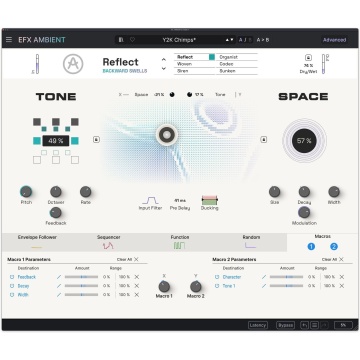Click the Space 57 % dial
Viewport: 360px width, 360px height.
point(304,141)
